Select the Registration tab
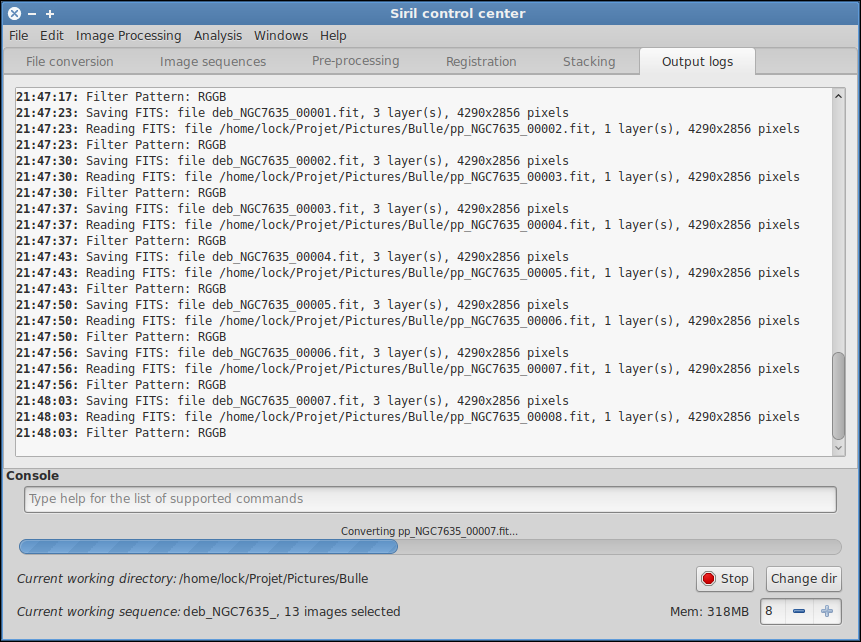The image size is (861, 642). point(481,62)
